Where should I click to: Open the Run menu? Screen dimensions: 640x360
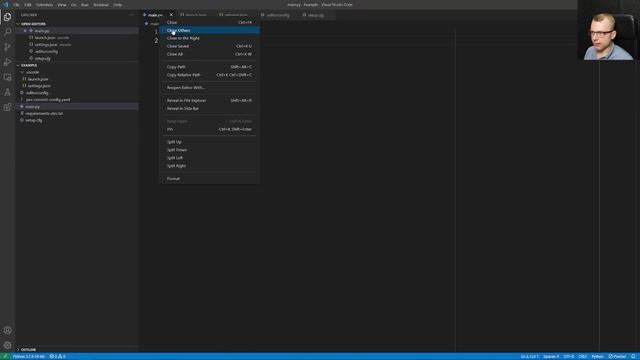[x=84, y=4]
